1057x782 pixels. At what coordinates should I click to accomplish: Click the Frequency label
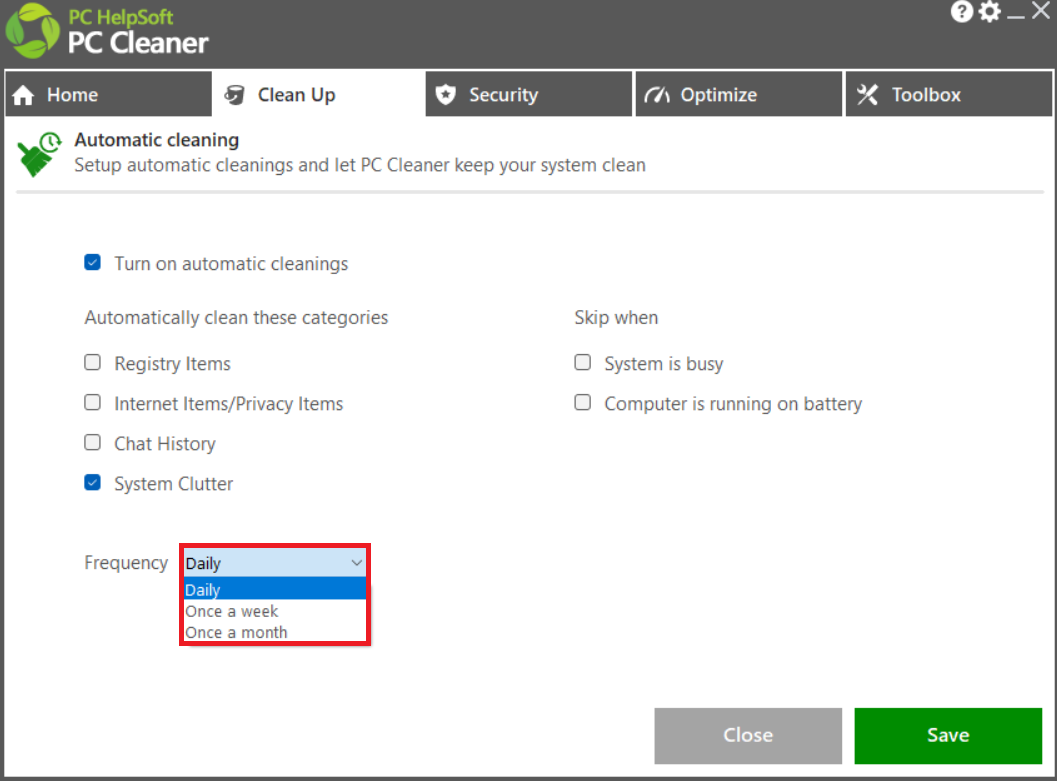(126, 563)
